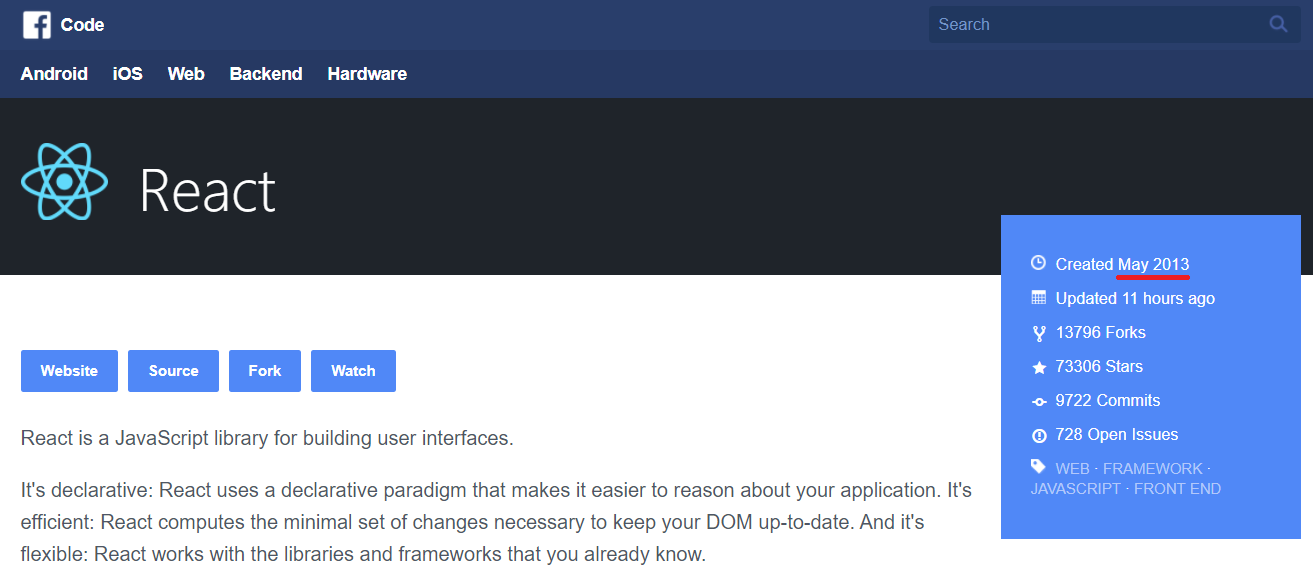Open the Android category
Screen dimensions: 1313x574
(54, 74)
